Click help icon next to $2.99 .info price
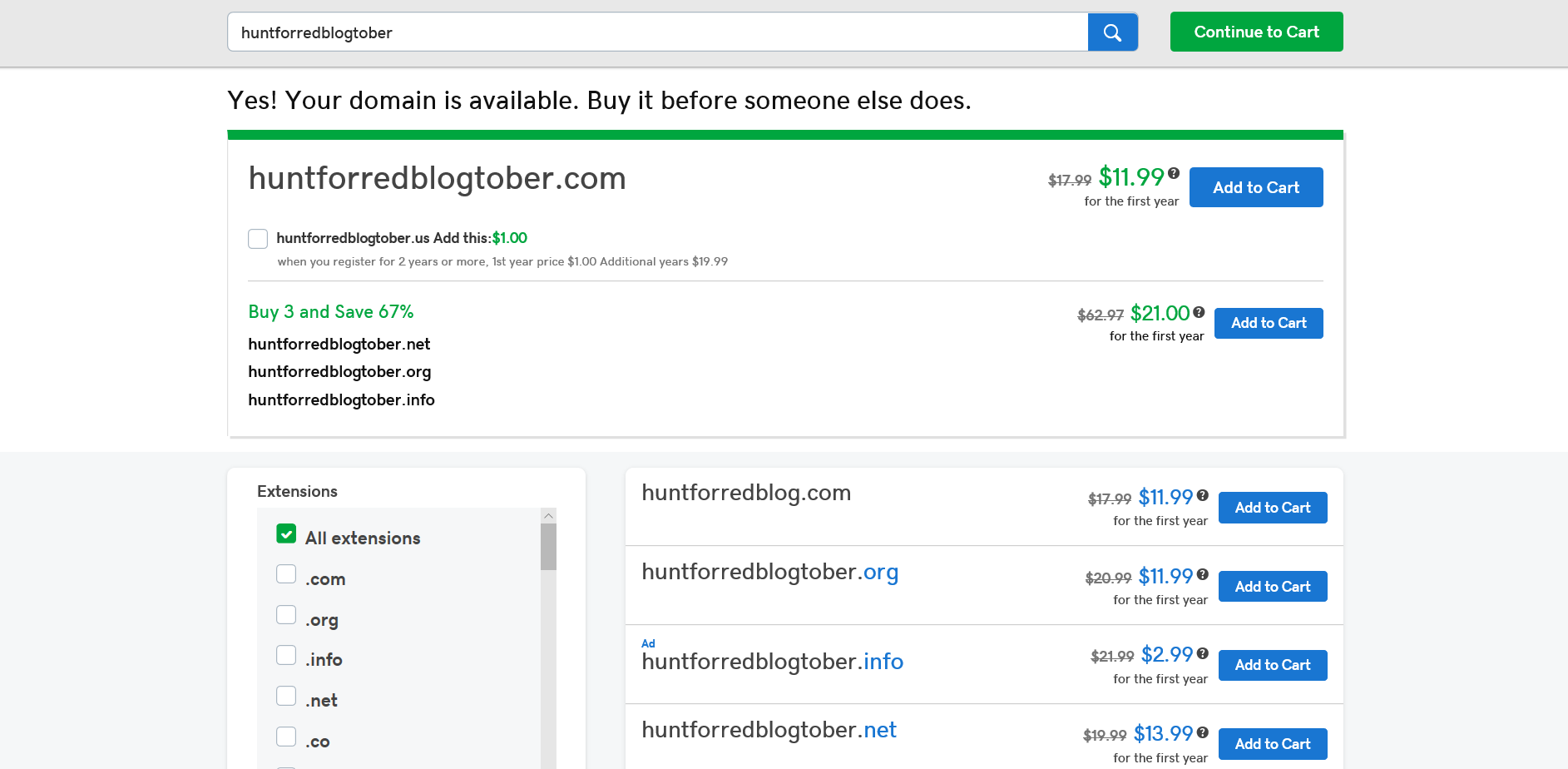1568x769 pixels. (1203, 653)
